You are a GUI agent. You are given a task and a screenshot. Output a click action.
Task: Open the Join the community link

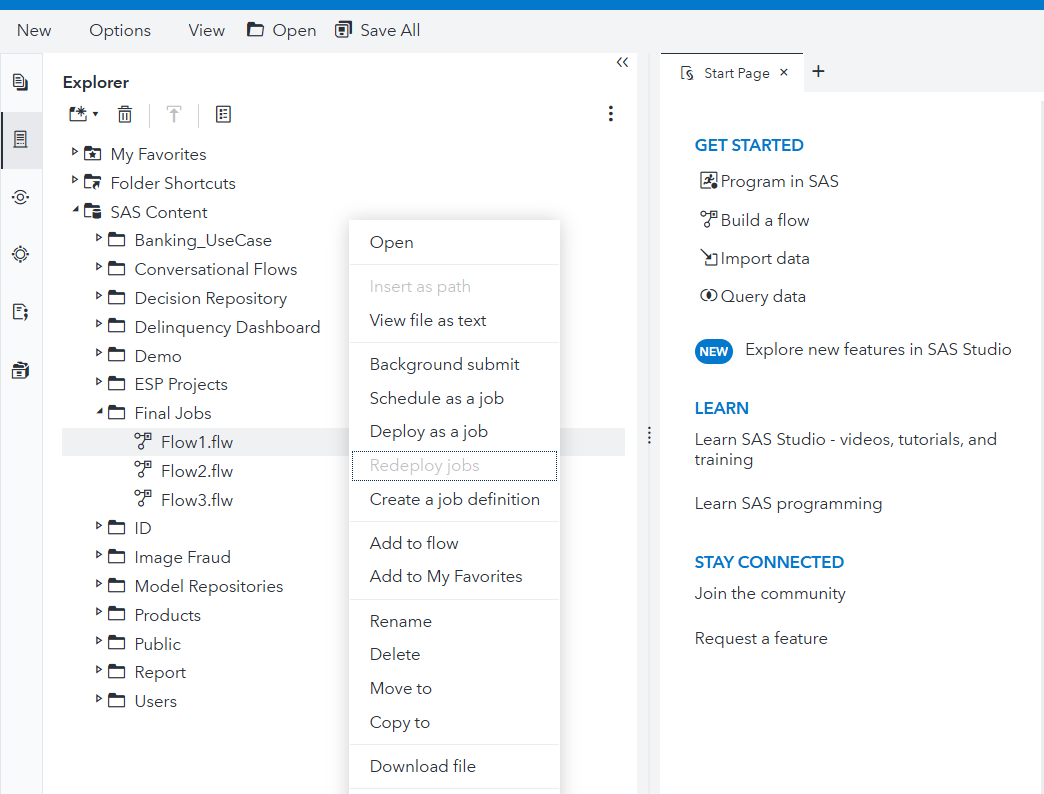(770, 593)
